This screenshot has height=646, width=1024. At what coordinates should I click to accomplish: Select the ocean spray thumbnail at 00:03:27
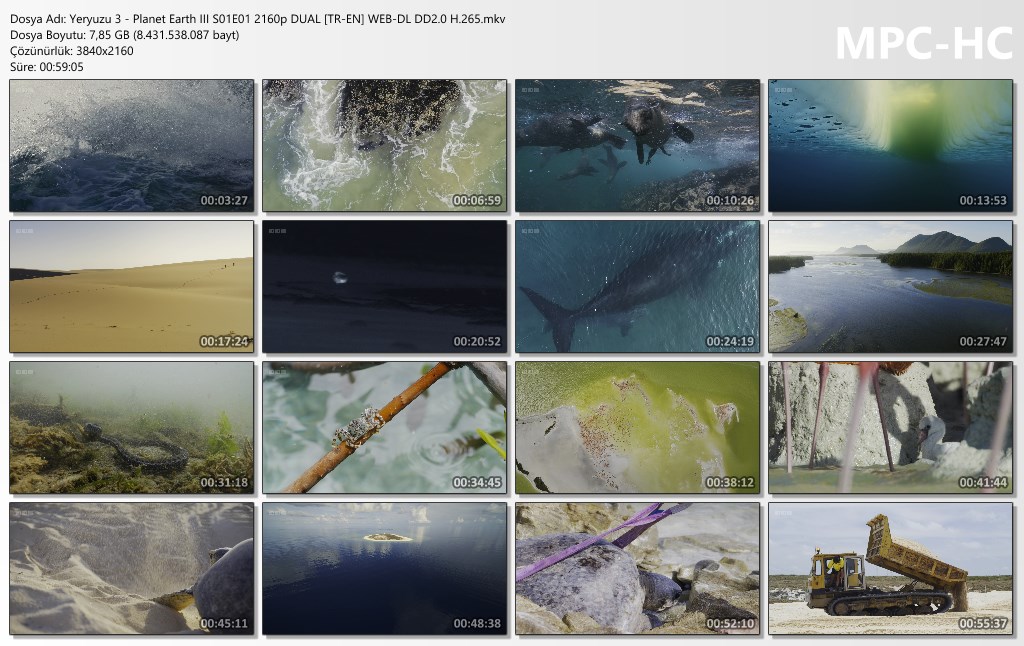coord(131,146)
